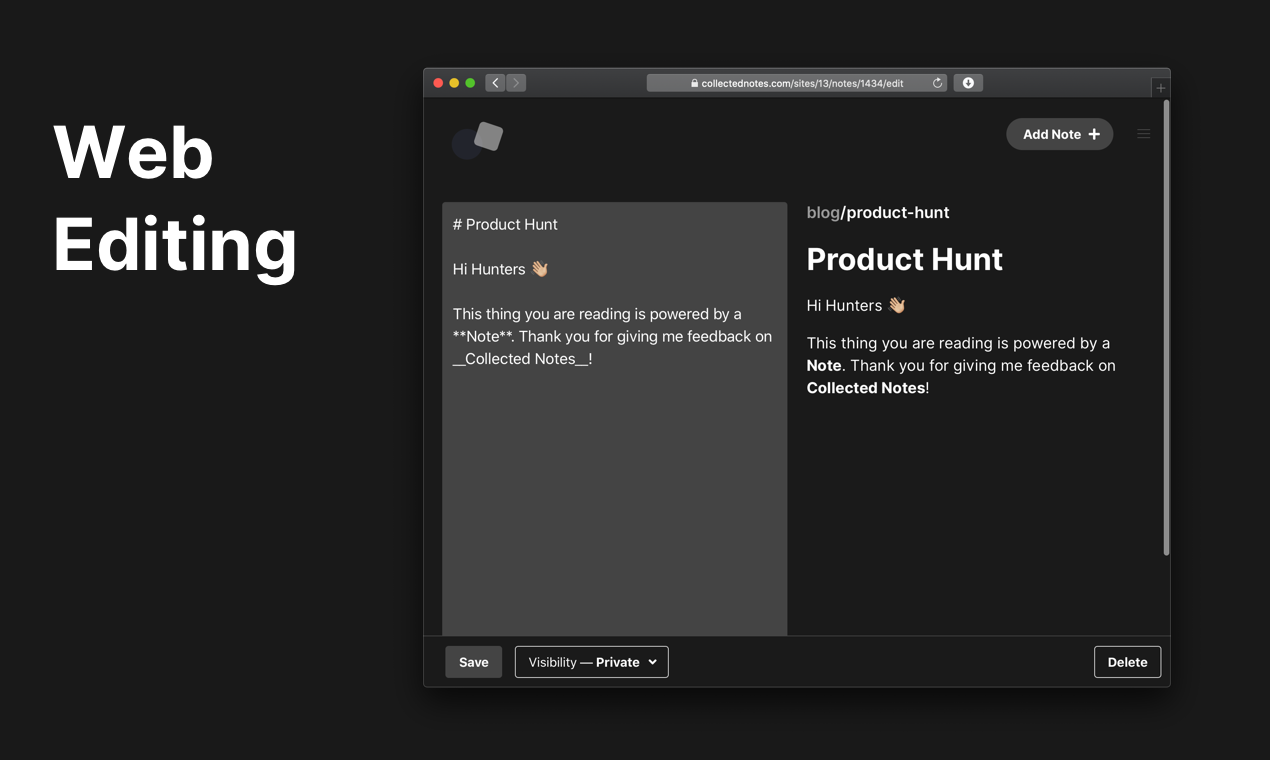
Task: Click the Product Hunt preview heading
Action: pos(905,259)
